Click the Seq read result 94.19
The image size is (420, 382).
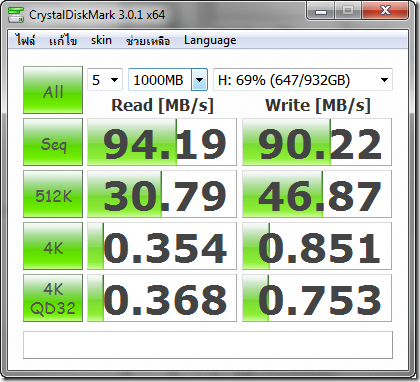point(162,142)
